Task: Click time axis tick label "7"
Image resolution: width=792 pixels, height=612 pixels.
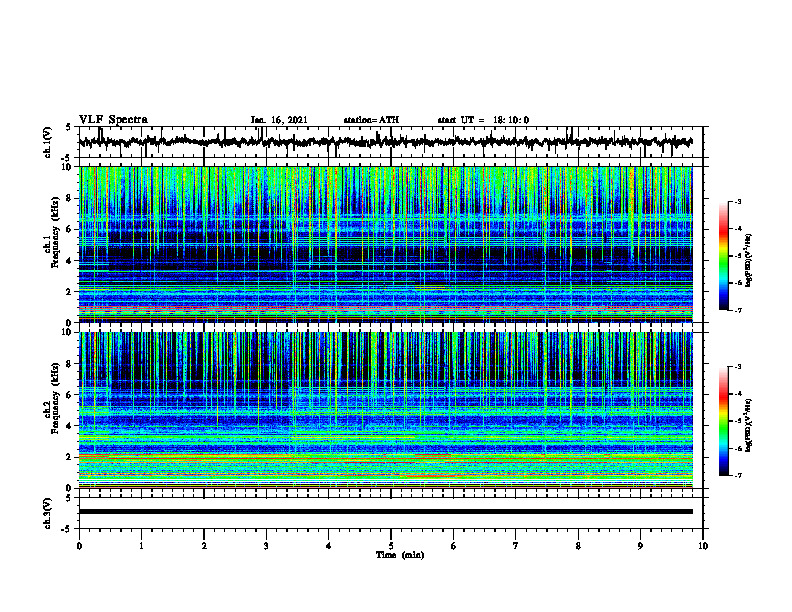Action: [x=516, y=546]
